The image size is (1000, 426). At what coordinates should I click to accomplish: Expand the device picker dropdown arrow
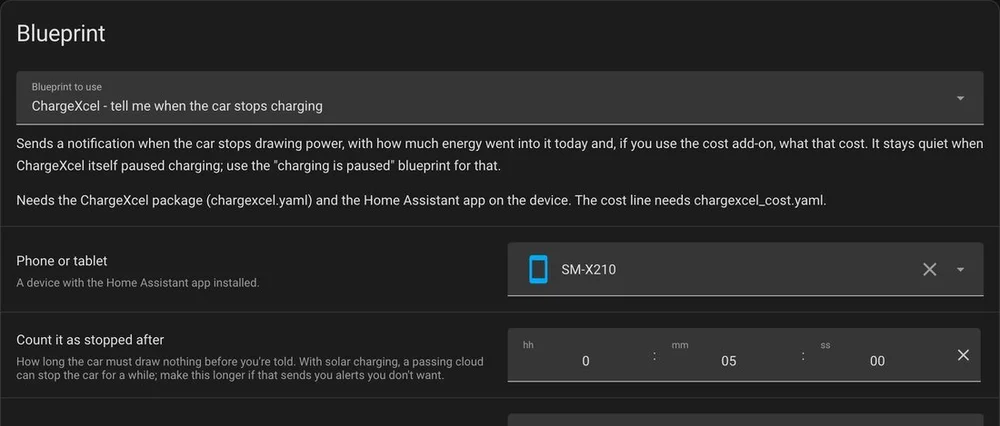[x=960, y=270]
